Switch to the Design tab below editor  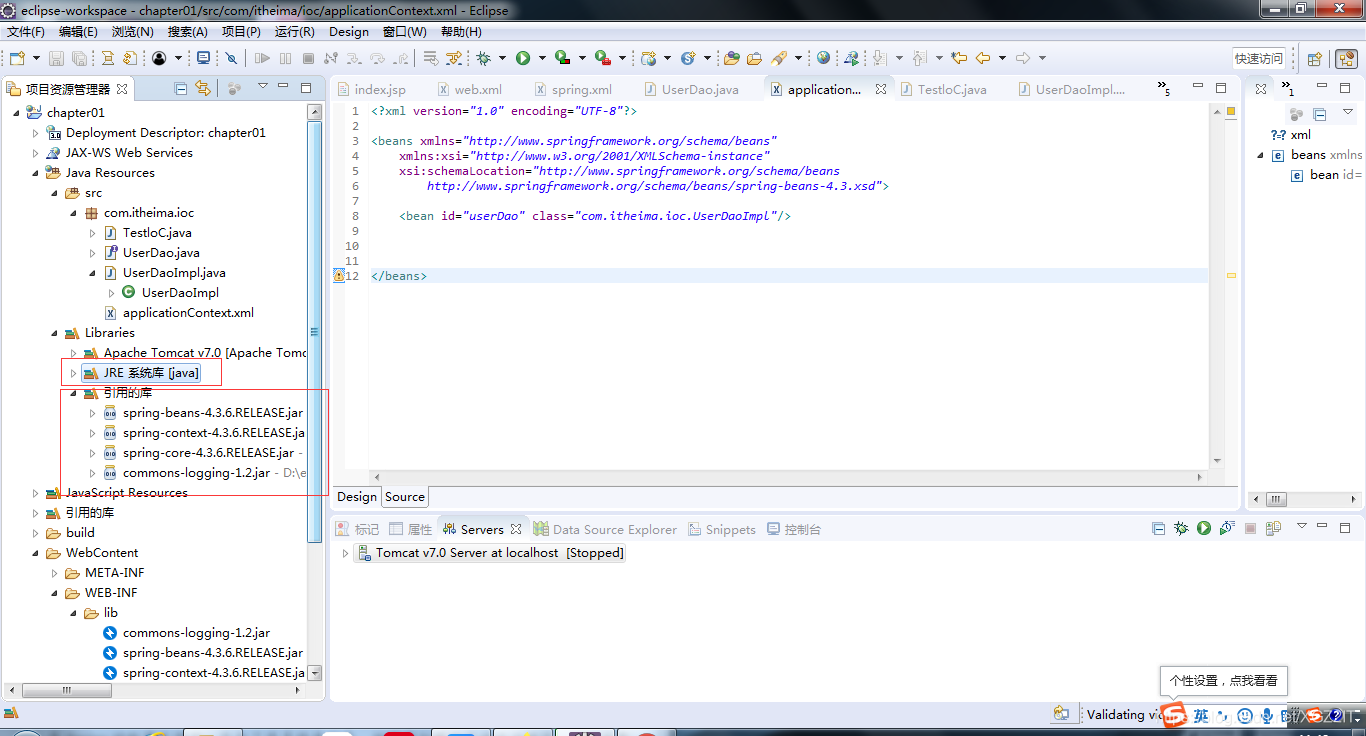pyautogui.click(x=356, y=497)
